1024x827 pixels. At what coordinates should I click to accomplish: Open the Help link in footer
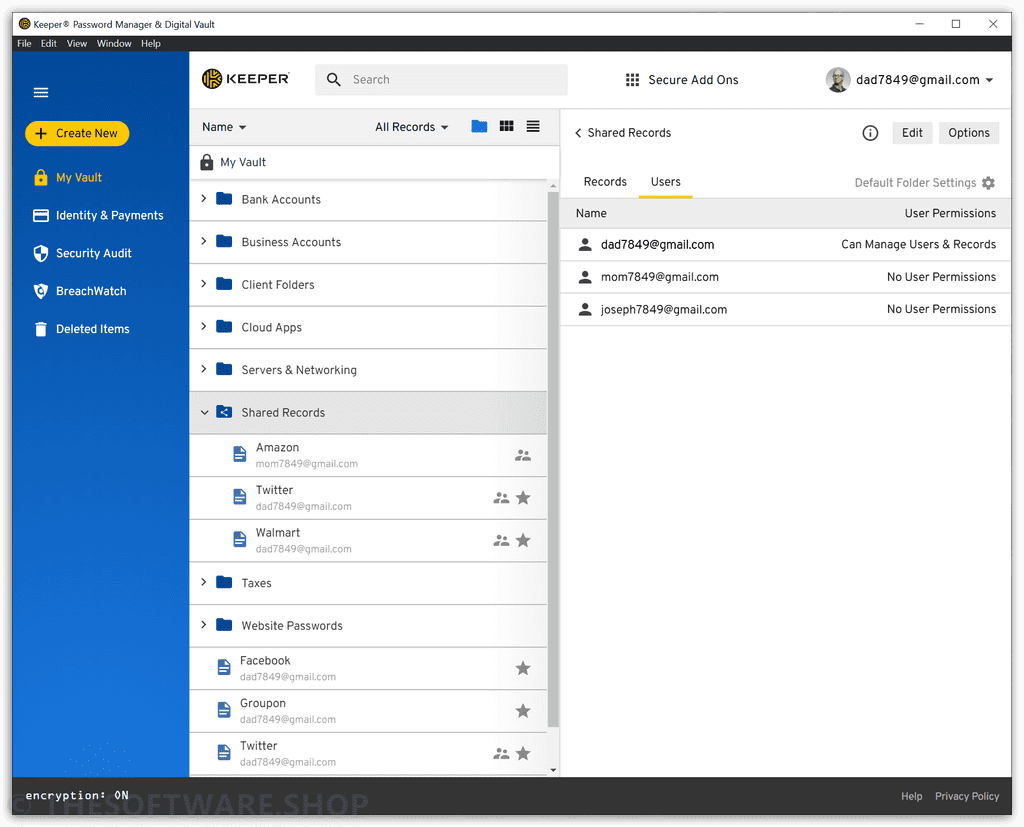pos(912,796)
